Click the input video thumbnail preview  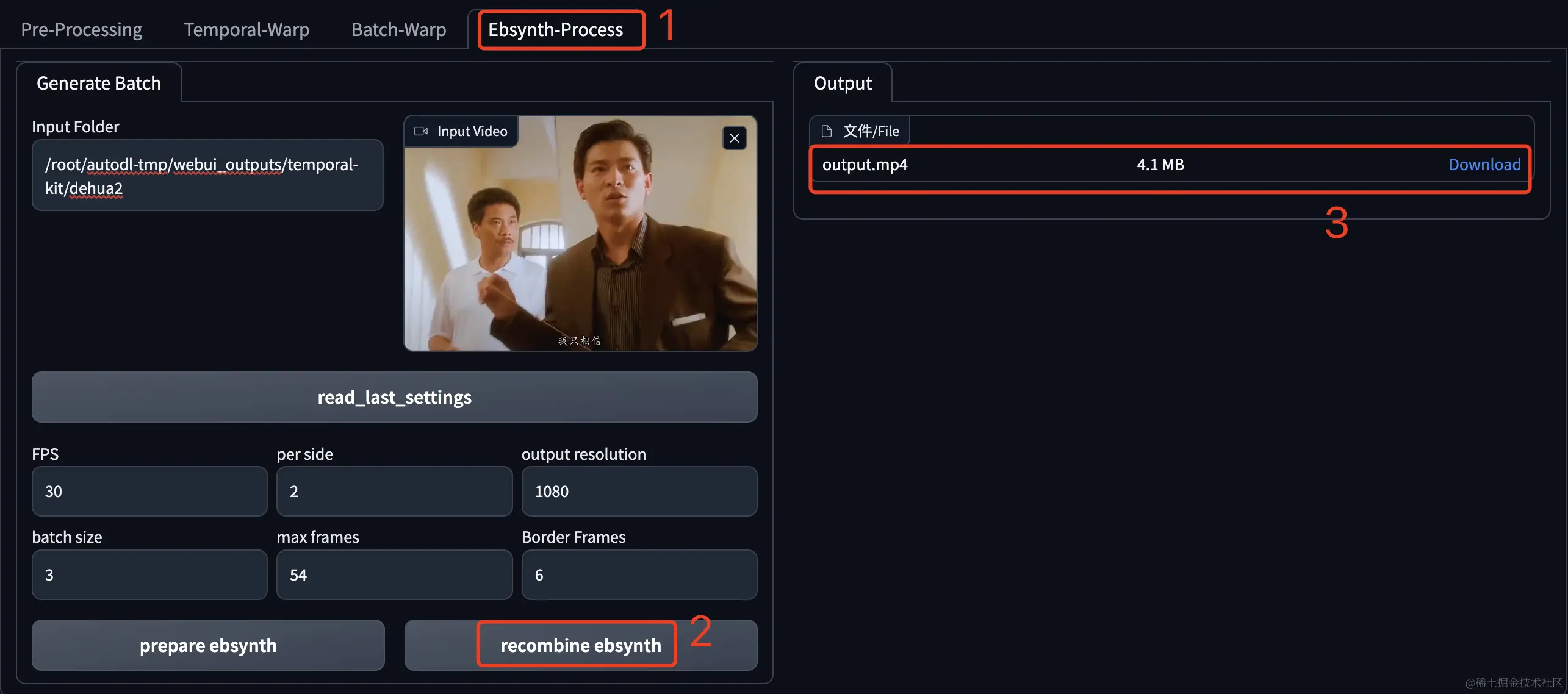(580, 244)
